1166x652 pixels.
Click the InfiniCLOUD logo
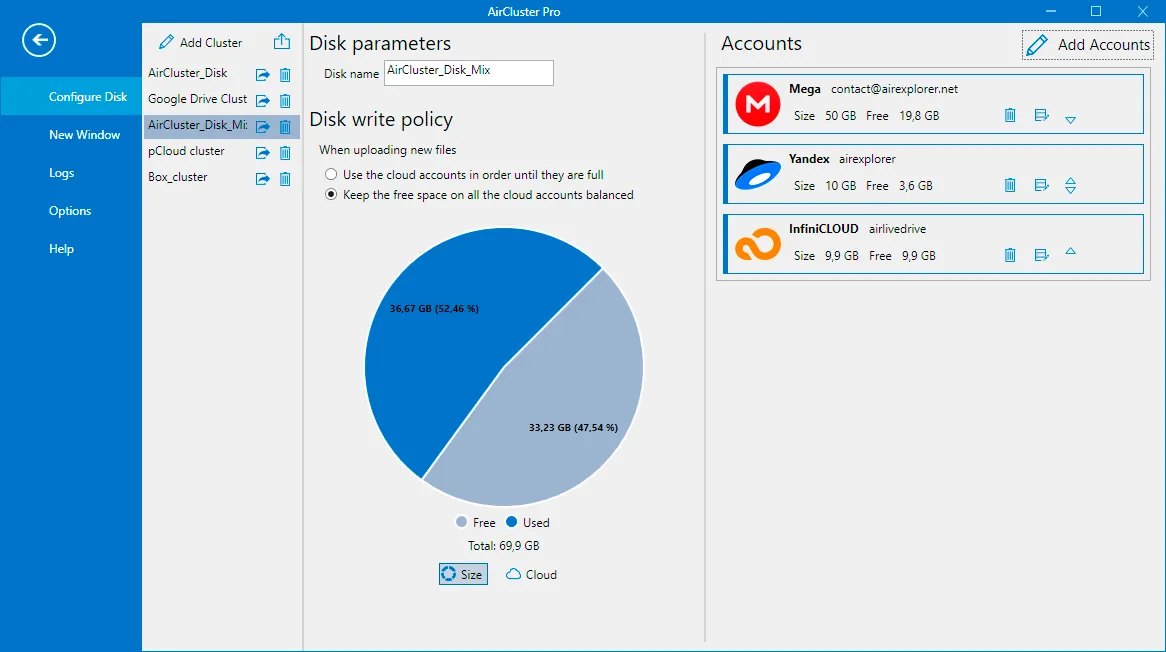pyautogui.click(x=758, y=245)
